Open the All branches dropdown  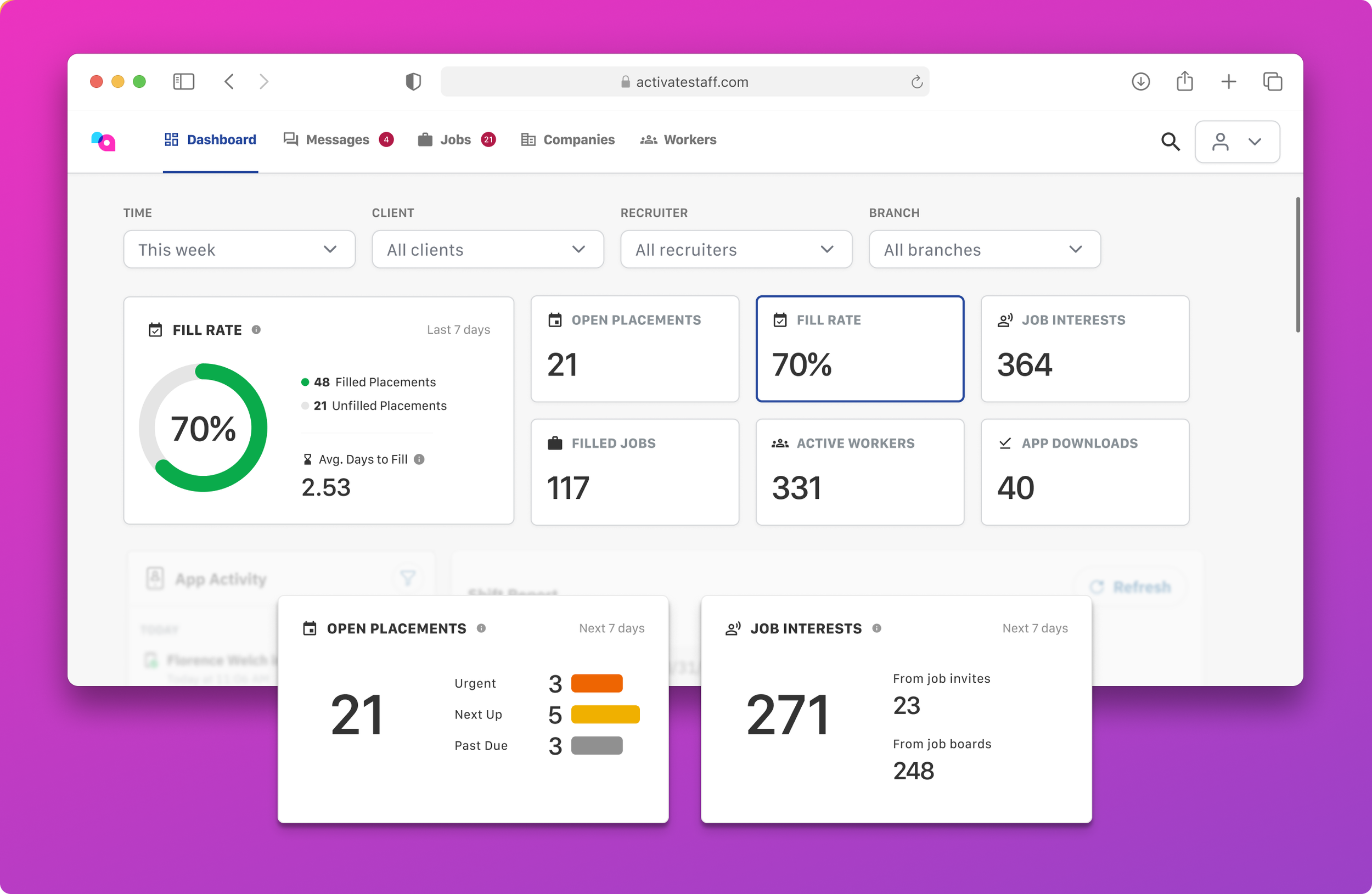click(x=985, y=250)
